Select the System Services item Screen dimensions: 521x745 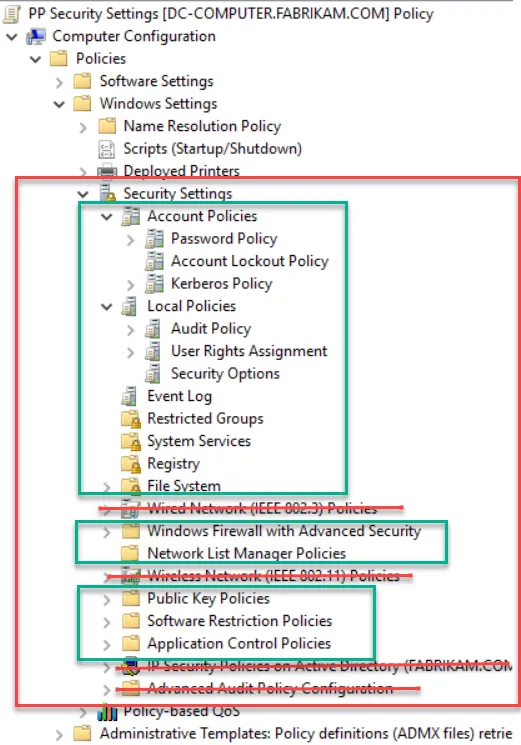point(199,441)
